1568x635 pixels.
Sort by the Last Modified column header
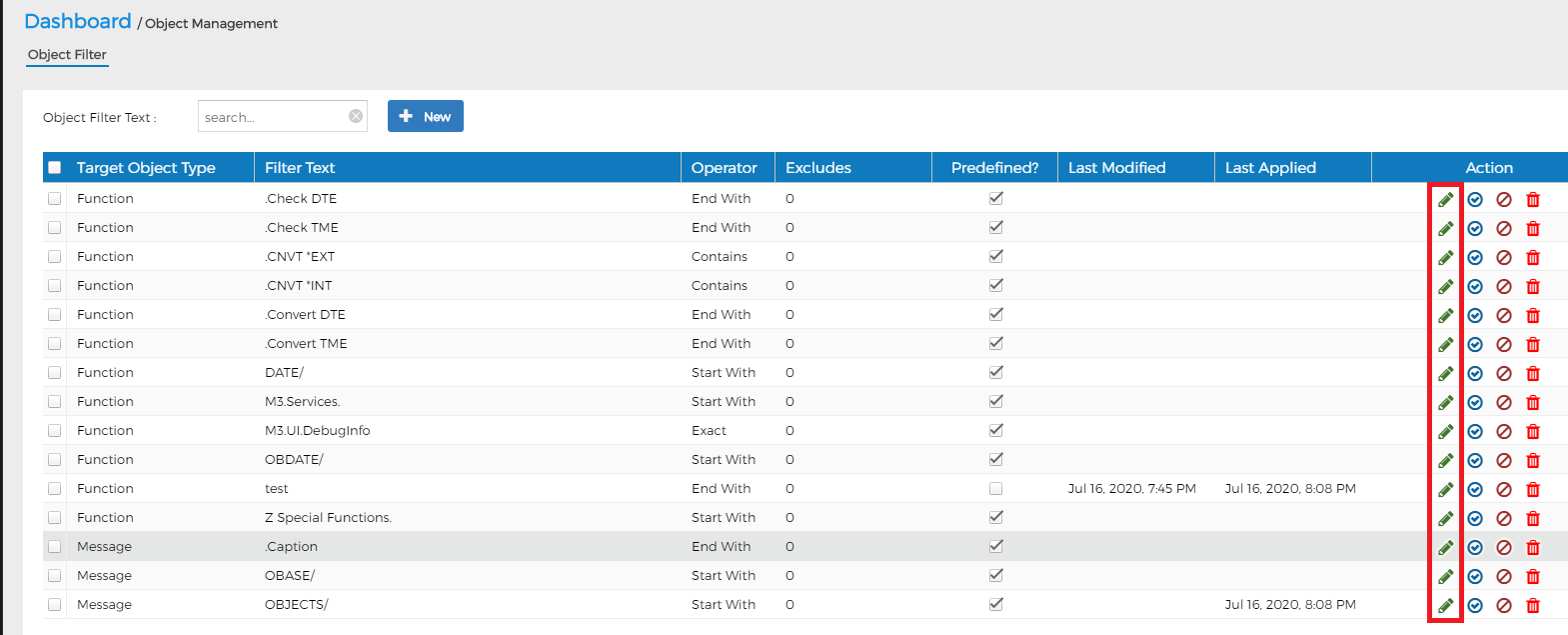pos(1117,168)
